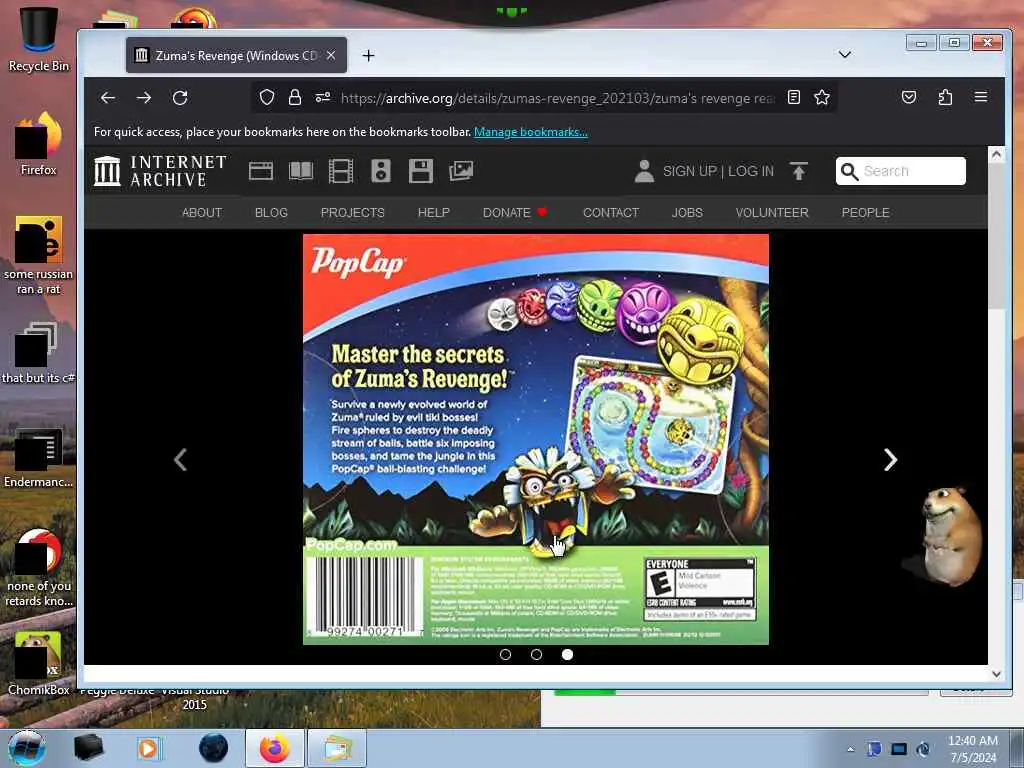Show previous image with left chevron
This screenshot has height=768, width=1024.
click(x=181, y=460)
